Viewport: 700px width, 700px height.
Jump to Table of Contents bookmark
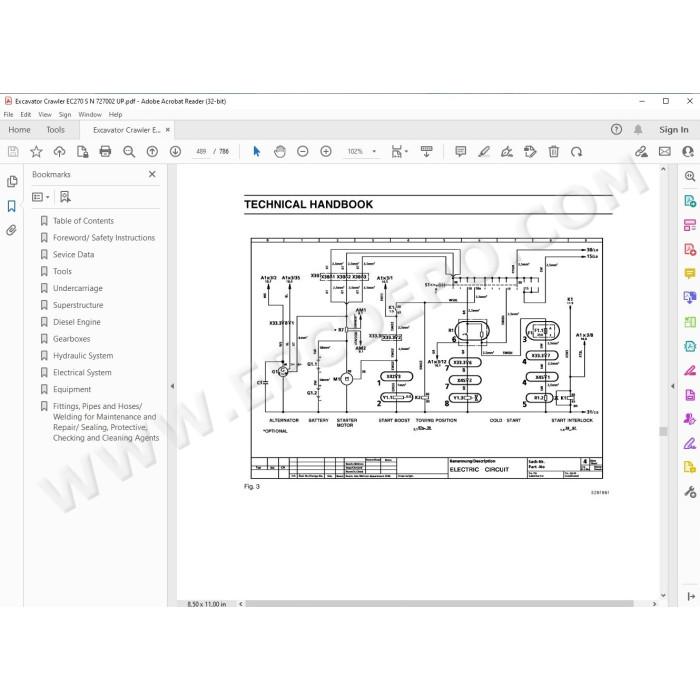tap(83, 221)
